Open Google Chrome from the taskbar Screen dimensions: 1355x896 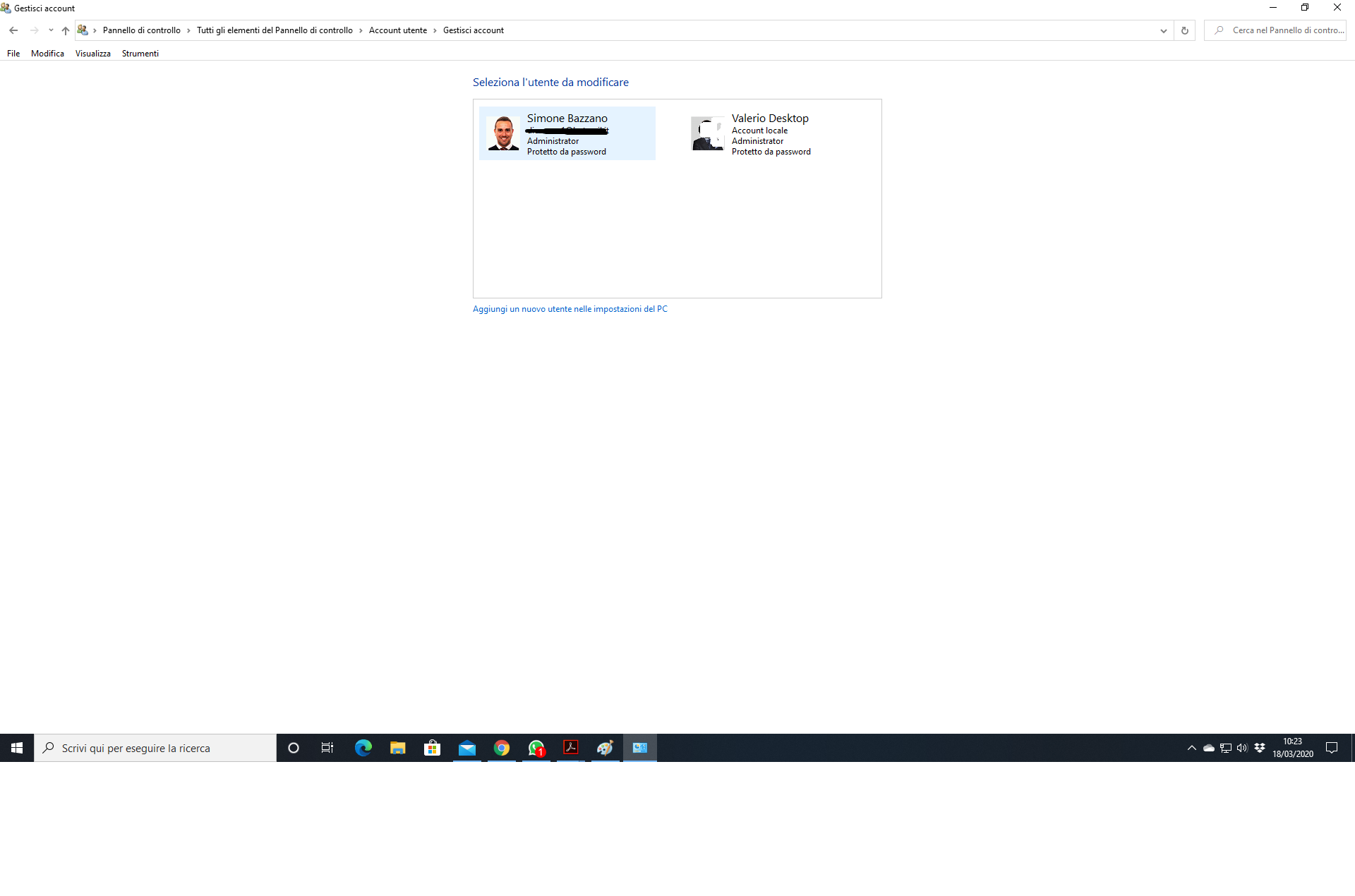pos(502,748)
